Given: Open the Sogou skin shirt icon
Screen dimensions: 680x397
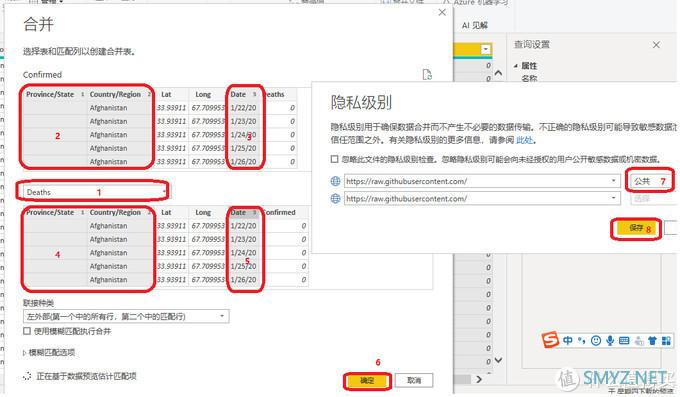Looking at the screenshot, I should [x=652, y=341].
